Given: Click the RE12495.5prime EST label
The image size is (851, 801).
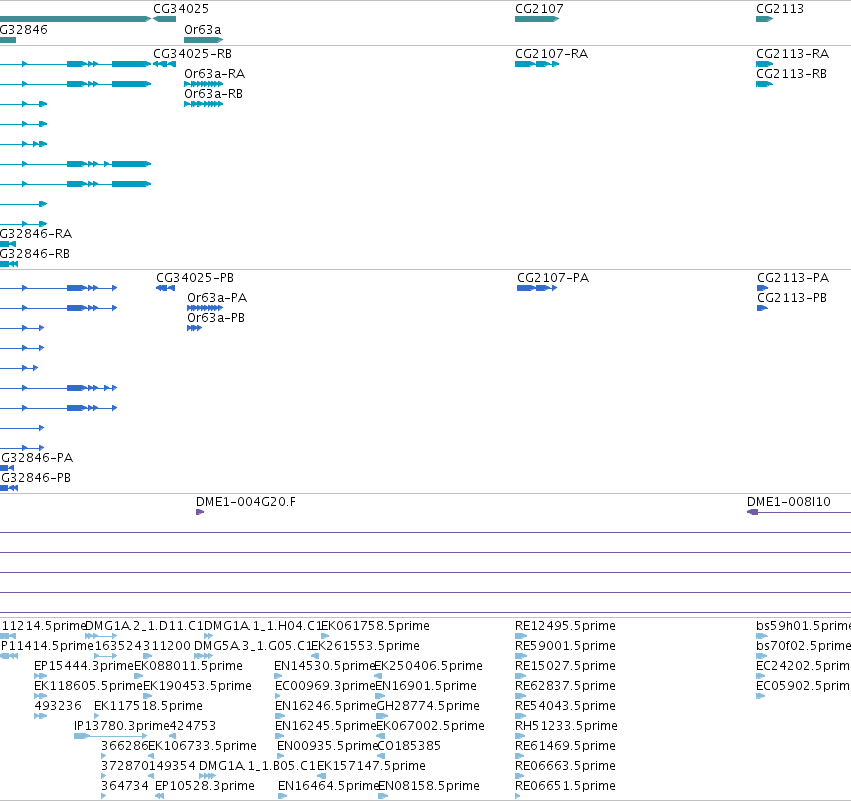Looking at the screenshot, I should click(565, 626).
